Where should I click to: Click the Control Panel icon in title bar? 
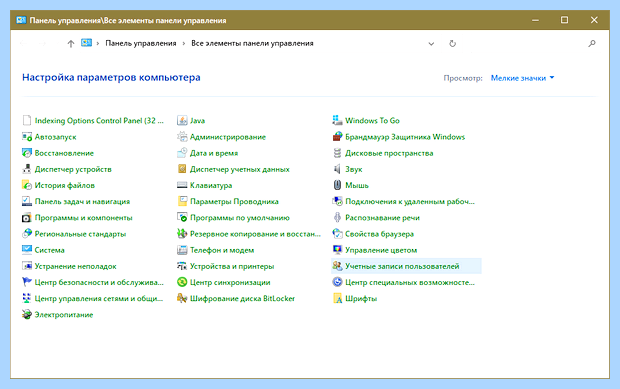click(21, 20)
